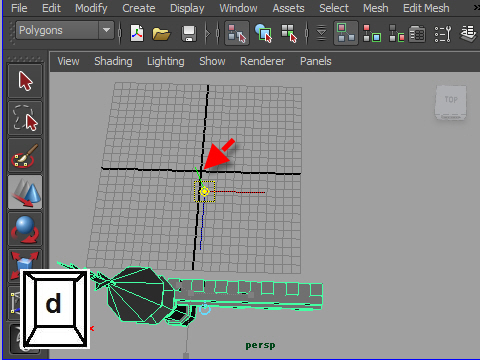This screenshot has height=360, width=480.
Task: Open the Select menu
Action: pyautogui.click(x=334, y=8)
